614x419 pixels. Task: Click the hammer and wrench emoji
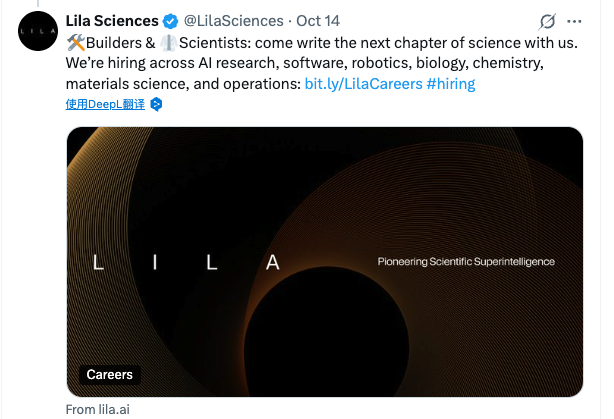(x=75, y=42)
